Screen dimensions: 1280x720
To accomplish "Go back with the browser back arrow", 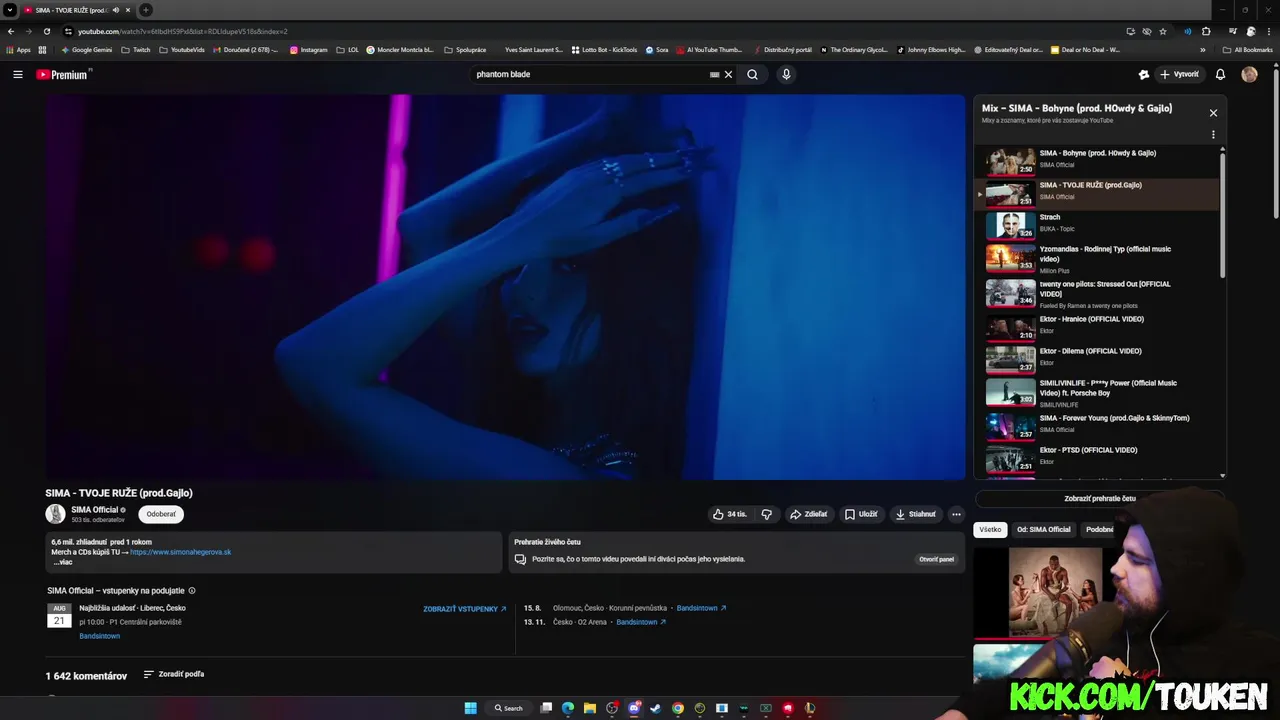I will pos(11,31).
